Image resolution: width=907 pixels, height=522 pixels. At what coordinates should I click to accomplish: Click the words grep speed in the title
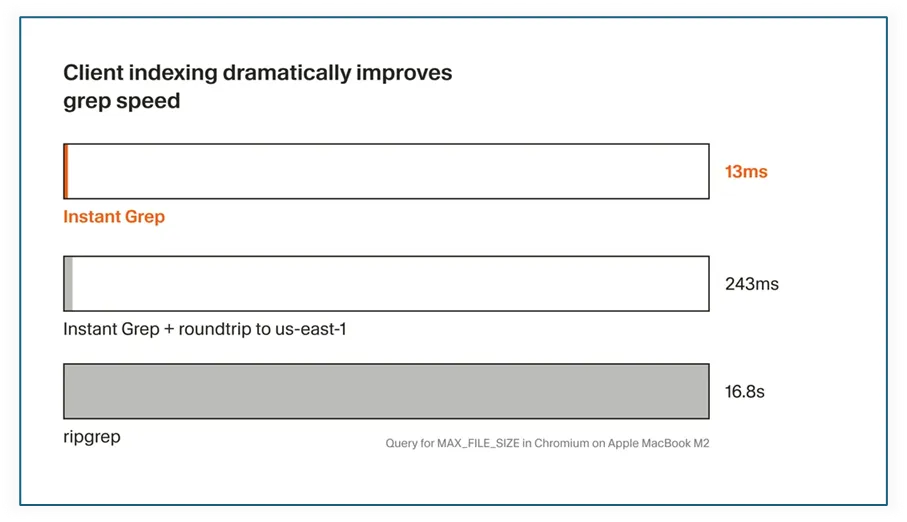click(x=121, y=101)
